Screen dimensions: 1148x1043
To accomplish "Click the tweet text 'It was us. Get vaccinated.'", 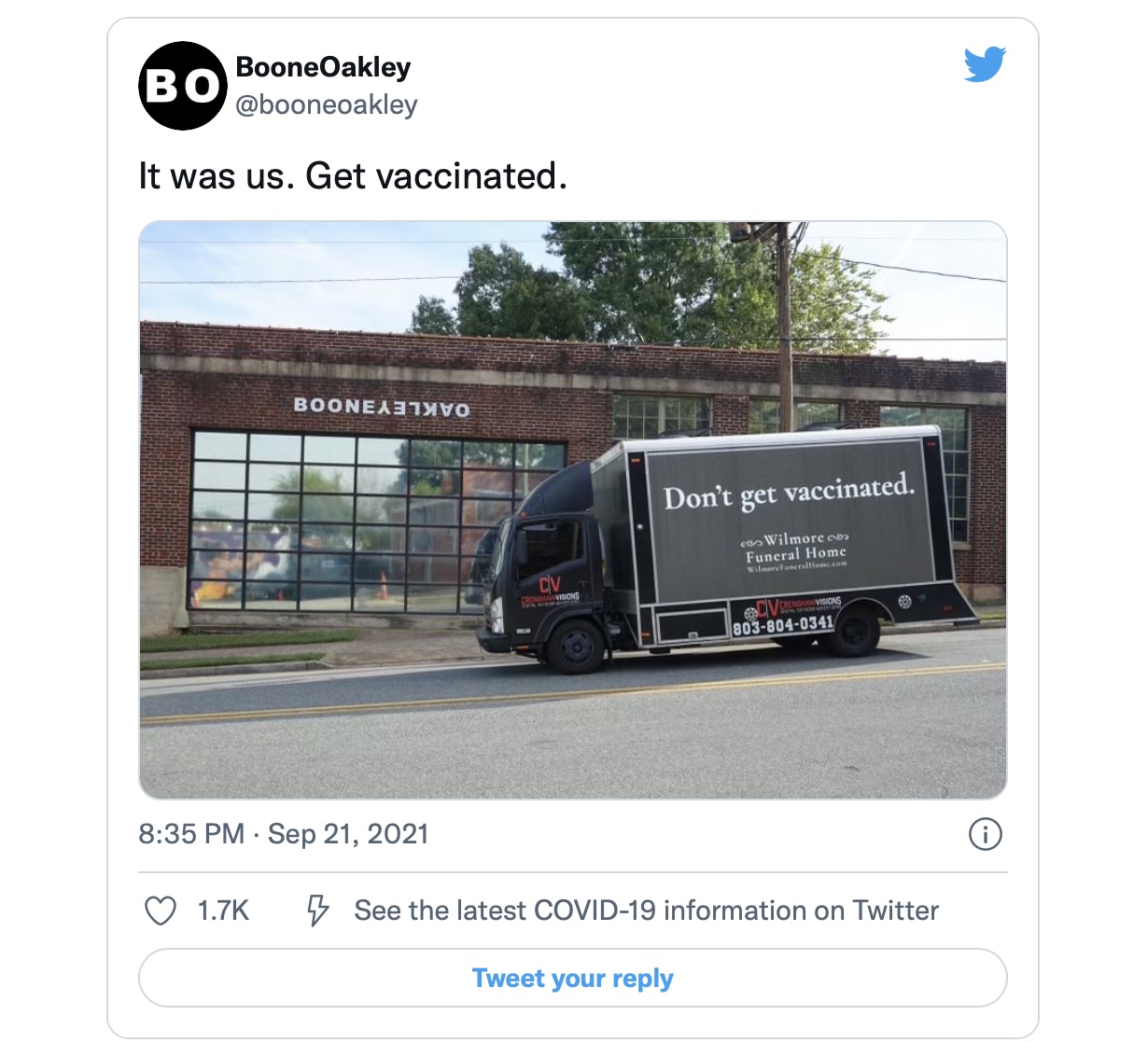I will [353, 175].
